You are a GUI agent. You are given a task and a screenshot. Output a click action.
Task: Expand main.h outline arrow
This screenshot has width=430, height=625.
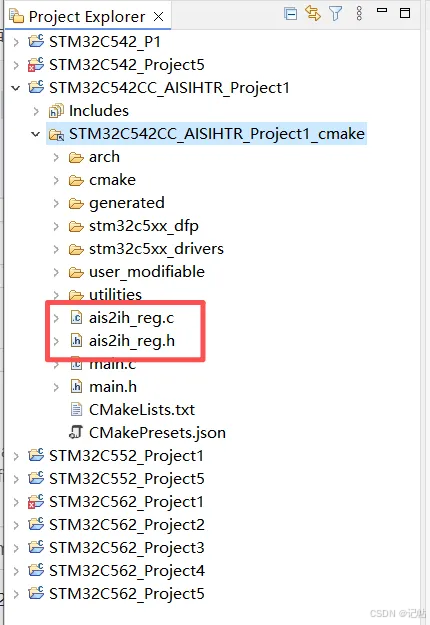[56, 387]
